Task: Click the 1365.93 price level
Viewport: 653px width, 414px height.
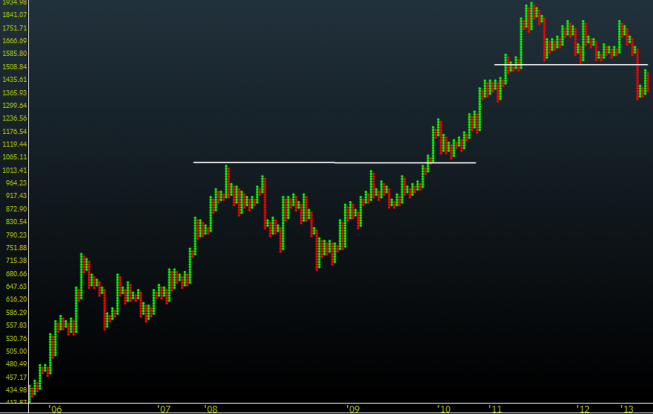Action: tap(15, 92)
